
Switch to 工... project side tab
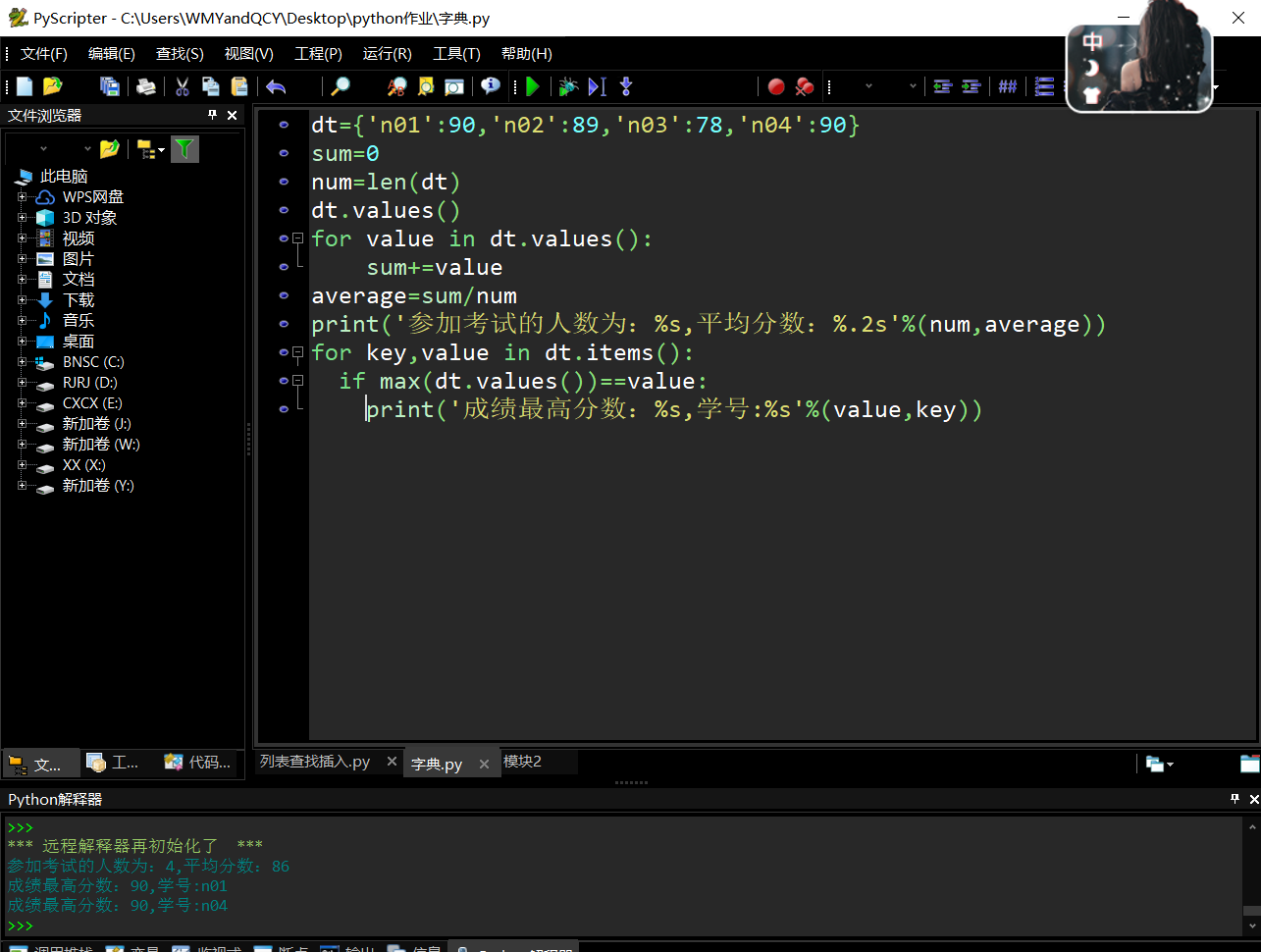pos(114,763)
